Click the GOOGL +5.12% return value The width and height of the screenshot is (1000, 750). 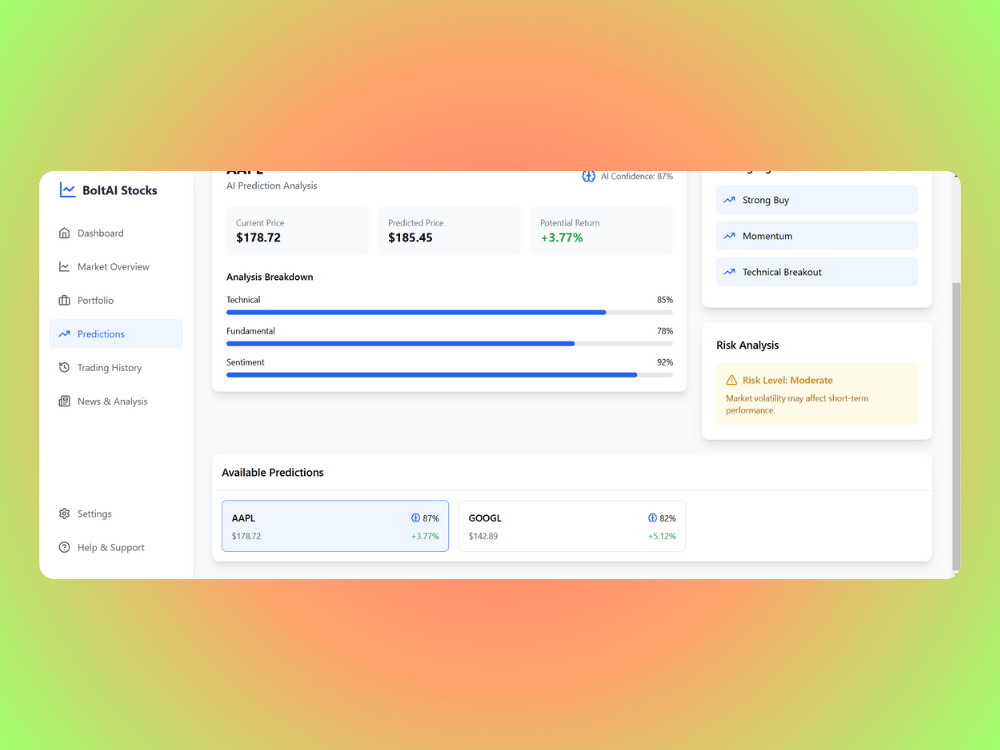[x=662, y=536]
